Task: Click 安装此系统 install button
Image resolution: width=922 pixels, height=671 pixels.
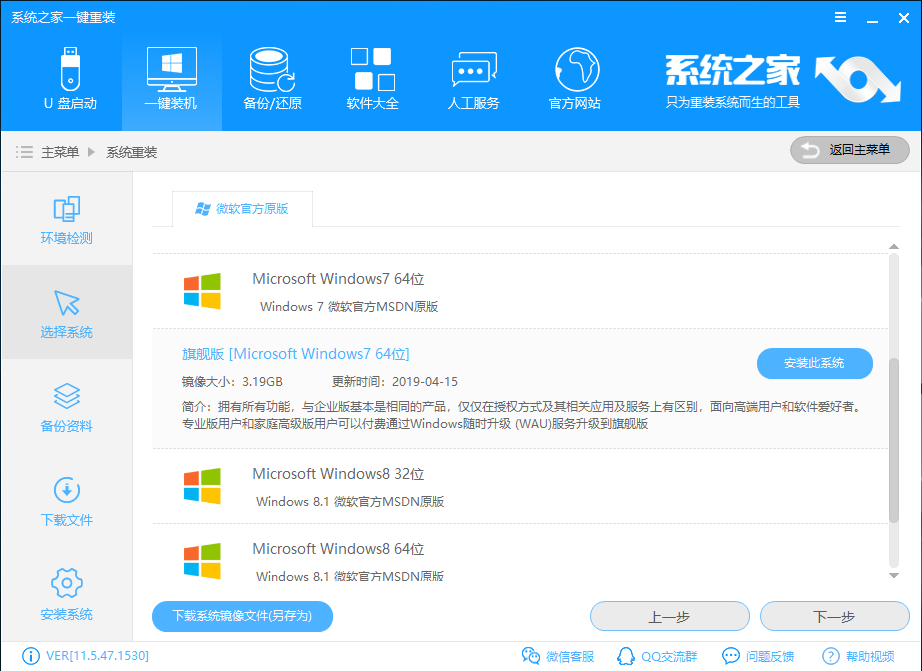Action: coord(814,363)
